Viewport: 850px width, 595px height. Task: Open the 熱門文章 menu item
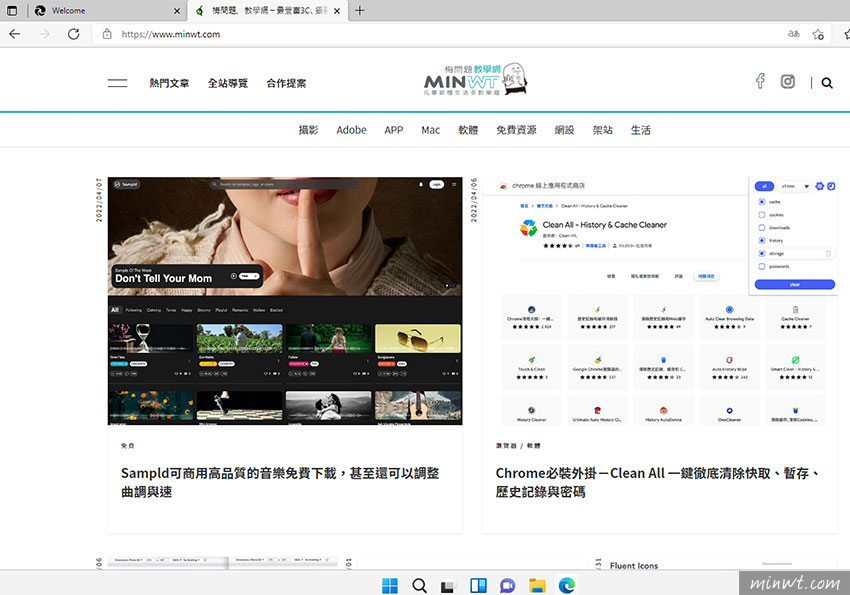(x=169, y=83)
